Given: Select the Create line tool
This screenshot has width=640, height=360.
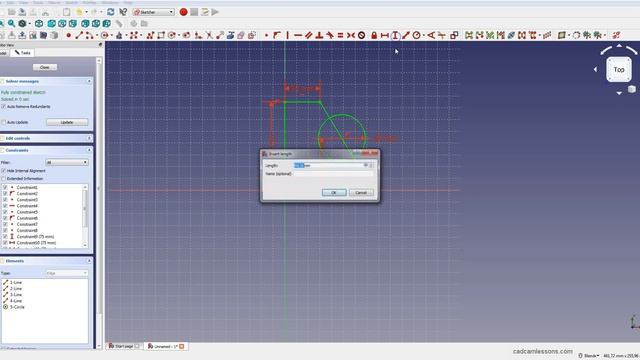Looking at the screenshot, I should (x=79, y=36).
